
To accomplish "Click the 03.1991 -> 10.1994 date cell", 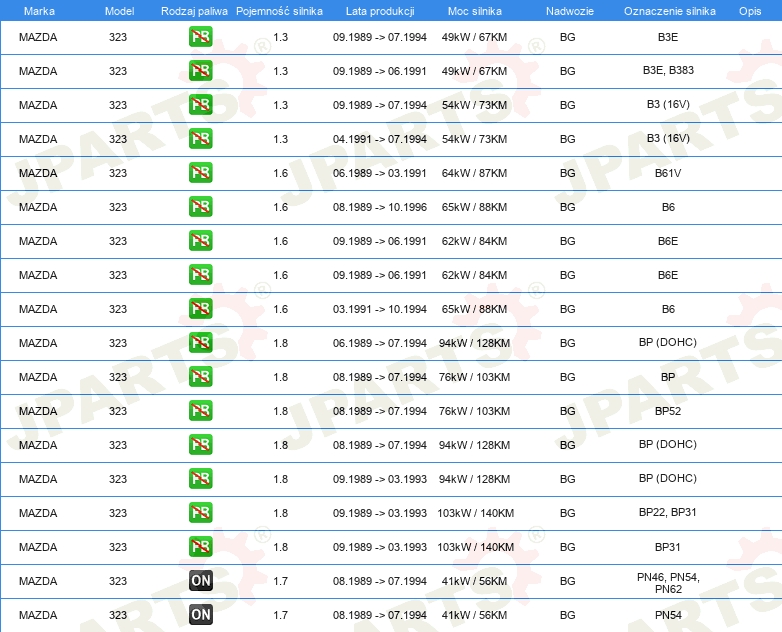I will [380, 309].
